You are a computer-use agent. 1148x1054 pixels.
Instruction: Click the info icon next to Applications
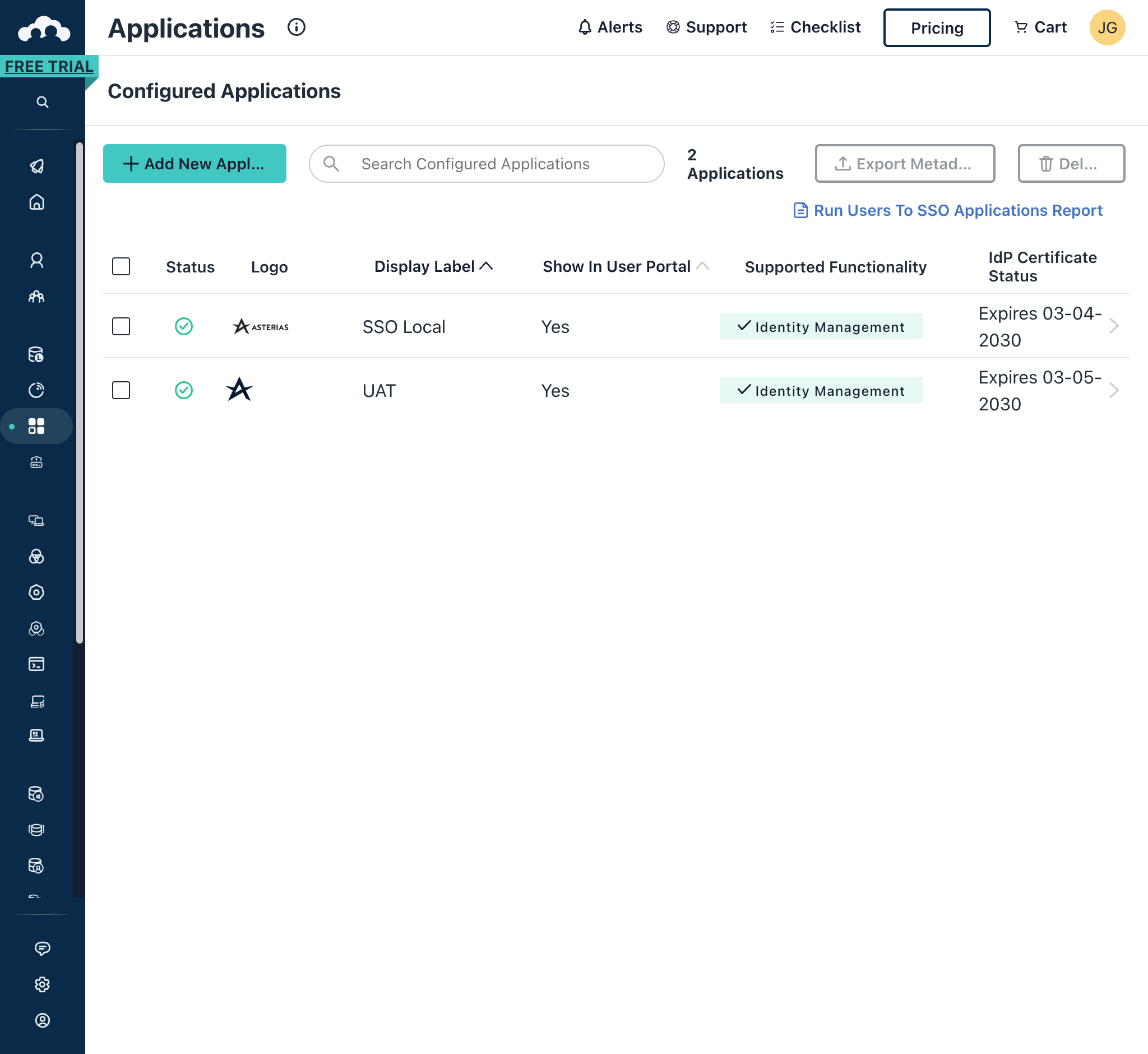296,27
